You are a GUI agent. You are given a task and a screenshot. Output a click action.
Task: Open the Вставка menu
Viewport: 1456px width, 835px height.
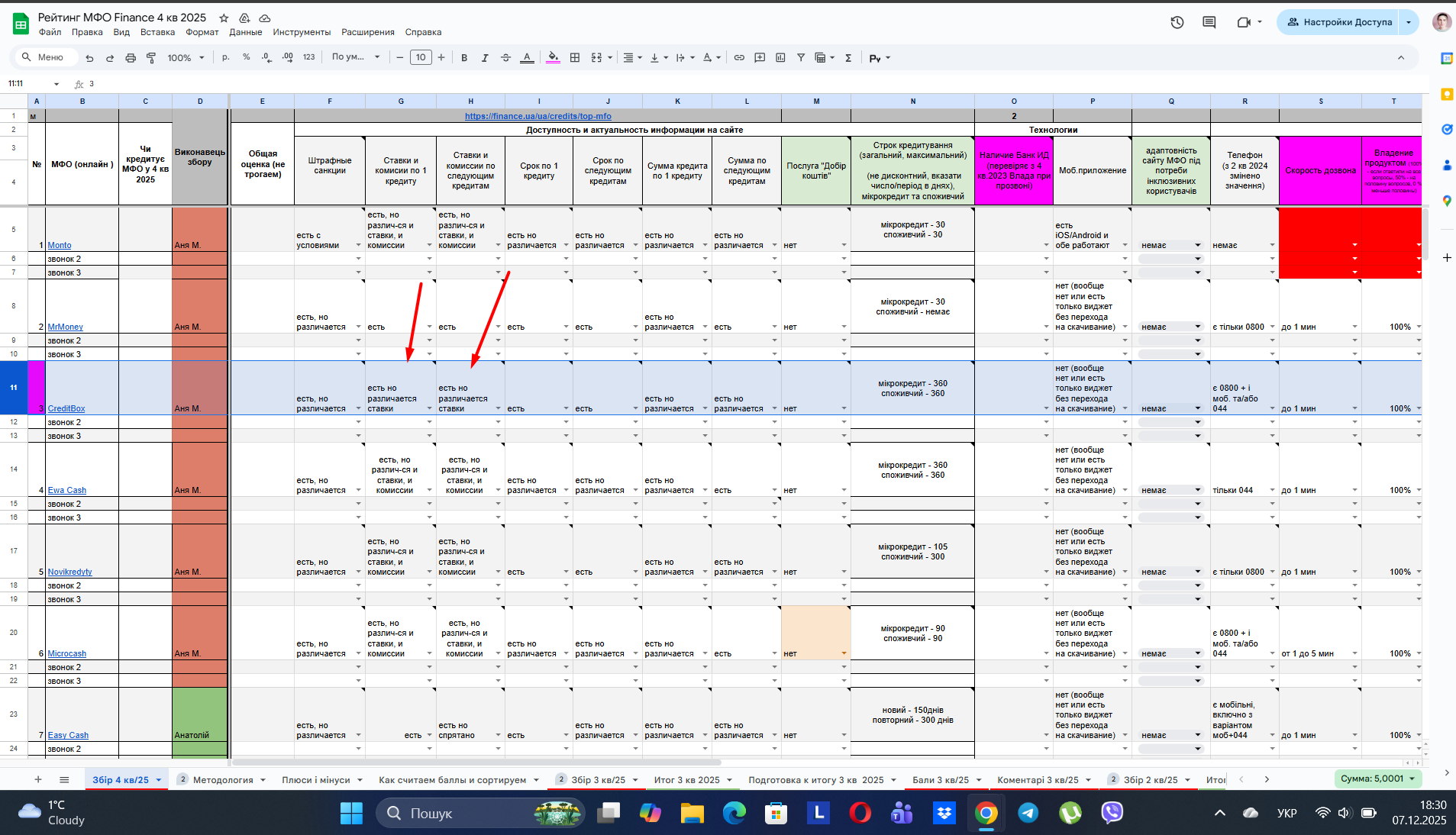click(157, 32)
